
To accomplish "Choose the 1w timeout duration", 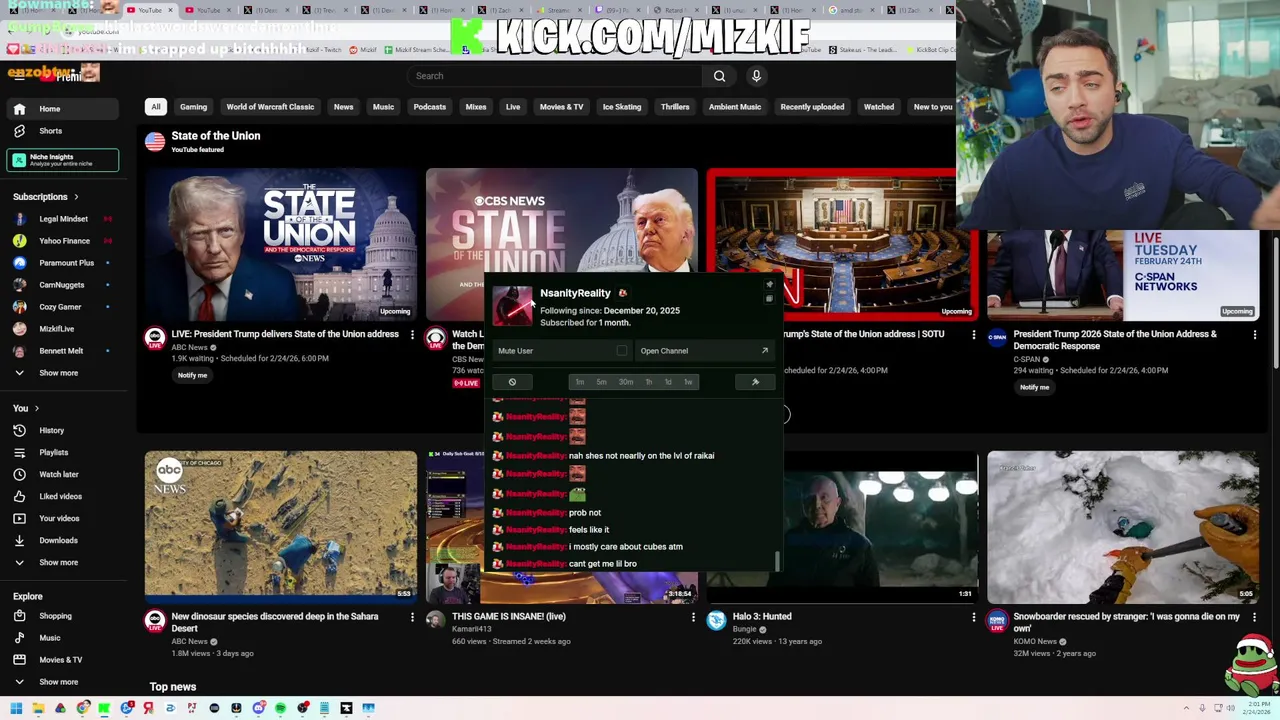I will click(687, 382).
